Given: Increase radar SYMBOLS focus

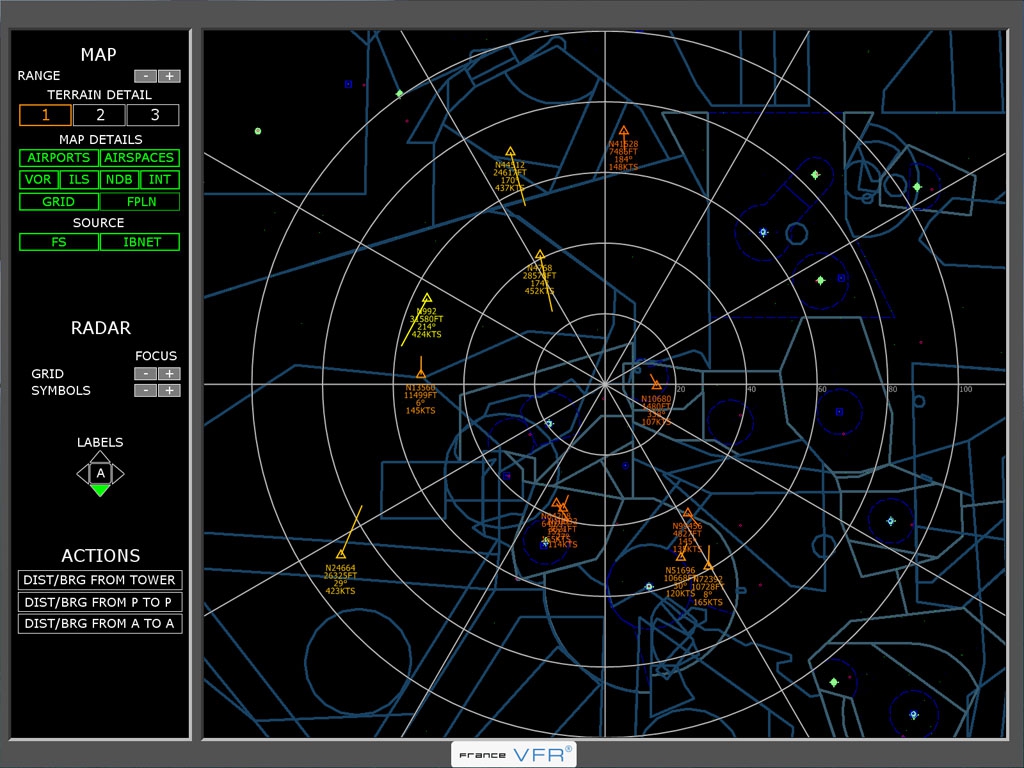Looking at the screenshot, I should (169, 391).
